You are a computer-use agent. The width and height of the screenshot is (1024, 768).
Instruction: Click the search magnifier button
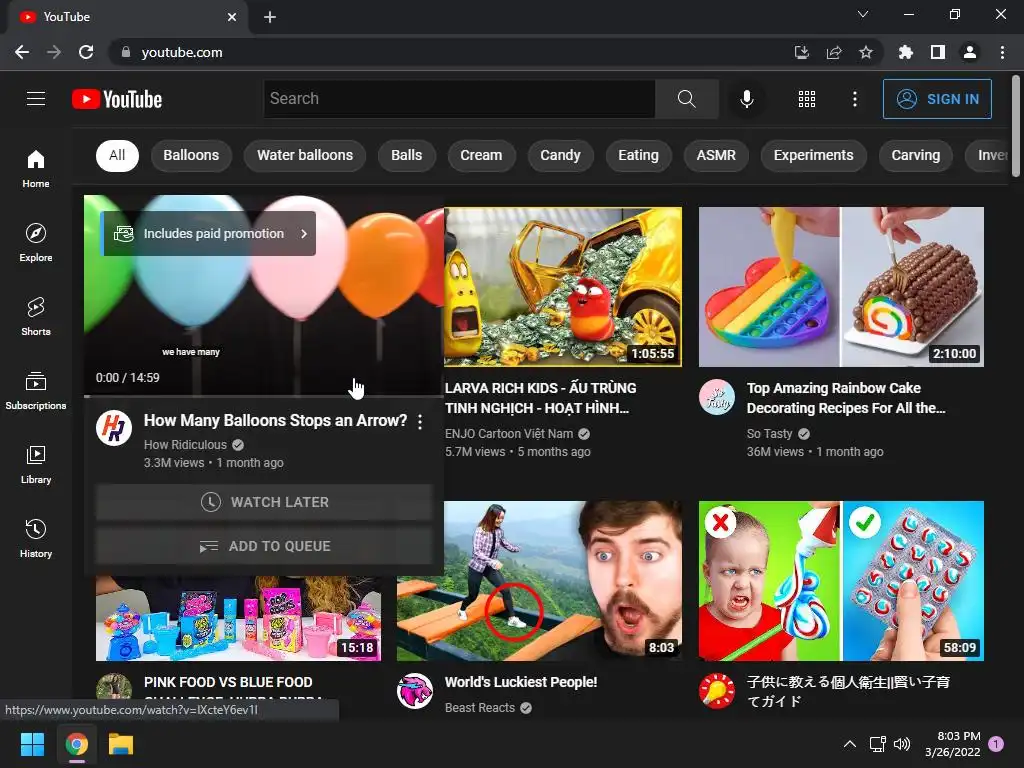coord(686,99)
